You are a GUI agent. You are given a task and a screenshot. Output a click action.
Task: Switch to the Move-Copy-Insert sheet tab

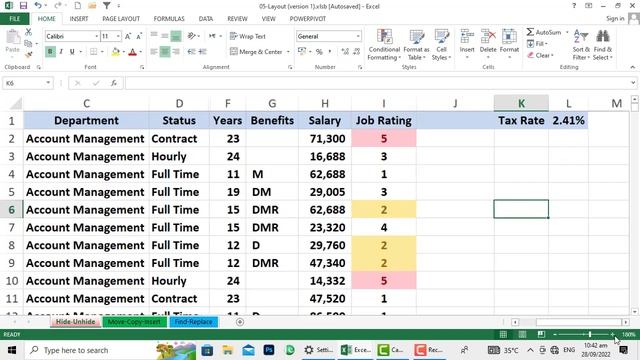134,322
